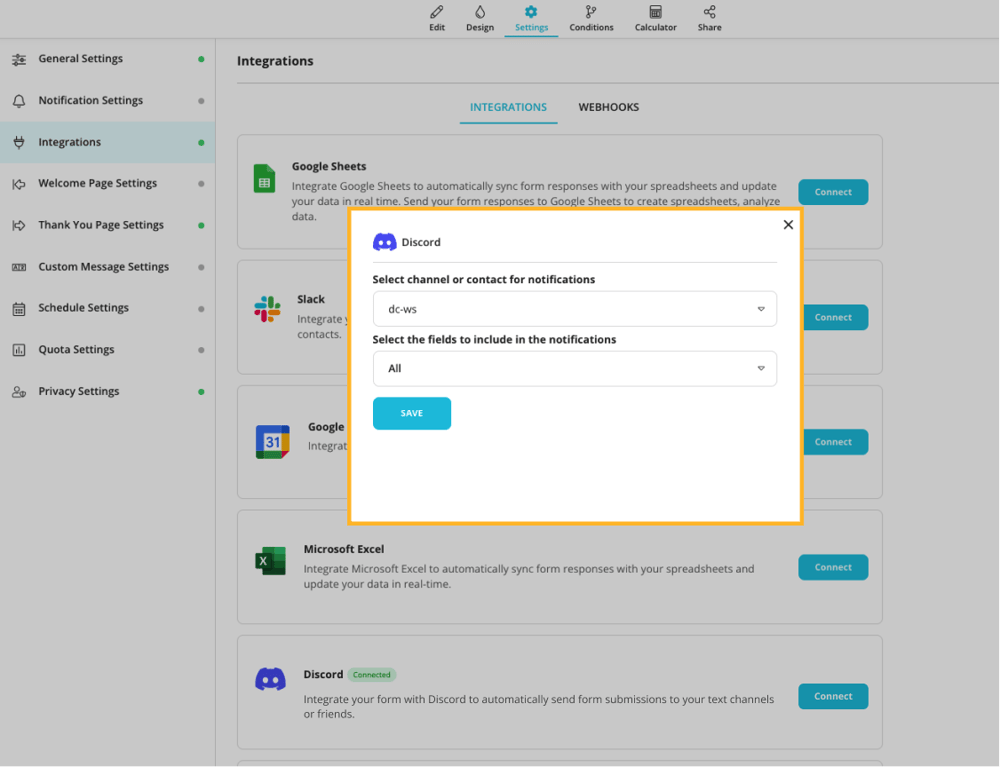Close the Discord dialog with the X
Screen dimensions: 1000x767
point(788,225)
